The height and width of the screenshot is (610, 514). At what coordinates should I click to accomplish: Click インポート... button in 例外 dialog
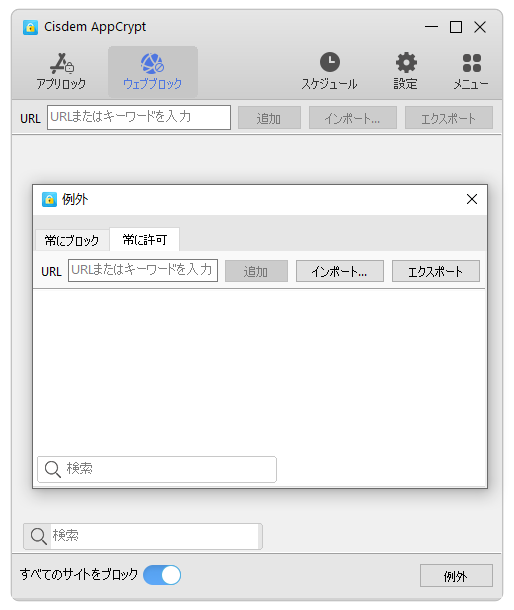point(340,271)
